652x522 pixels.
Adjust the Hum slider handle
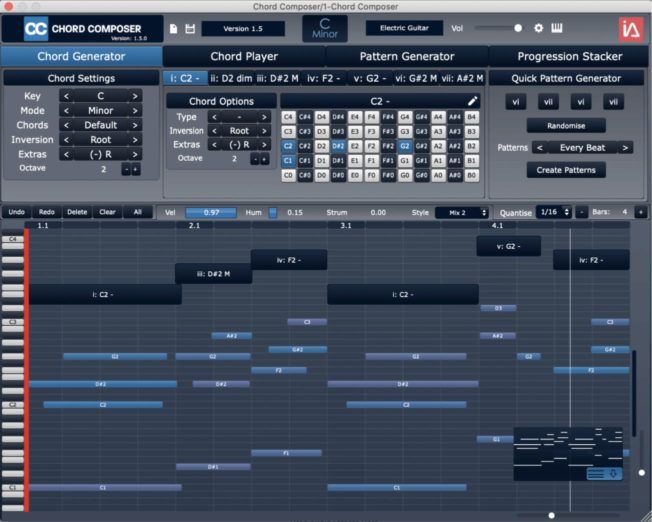(x=272, y=213)
